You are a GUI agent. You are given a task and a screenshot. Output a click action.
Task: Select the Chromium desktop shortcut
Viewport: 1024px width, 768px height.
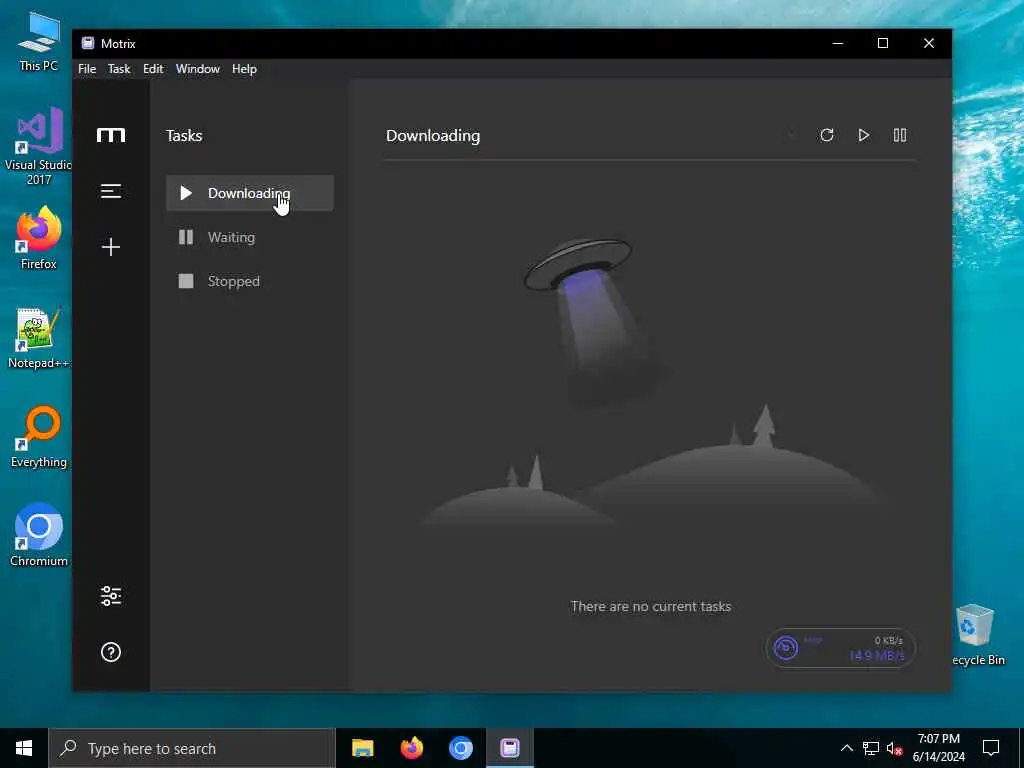pos(39,535)
